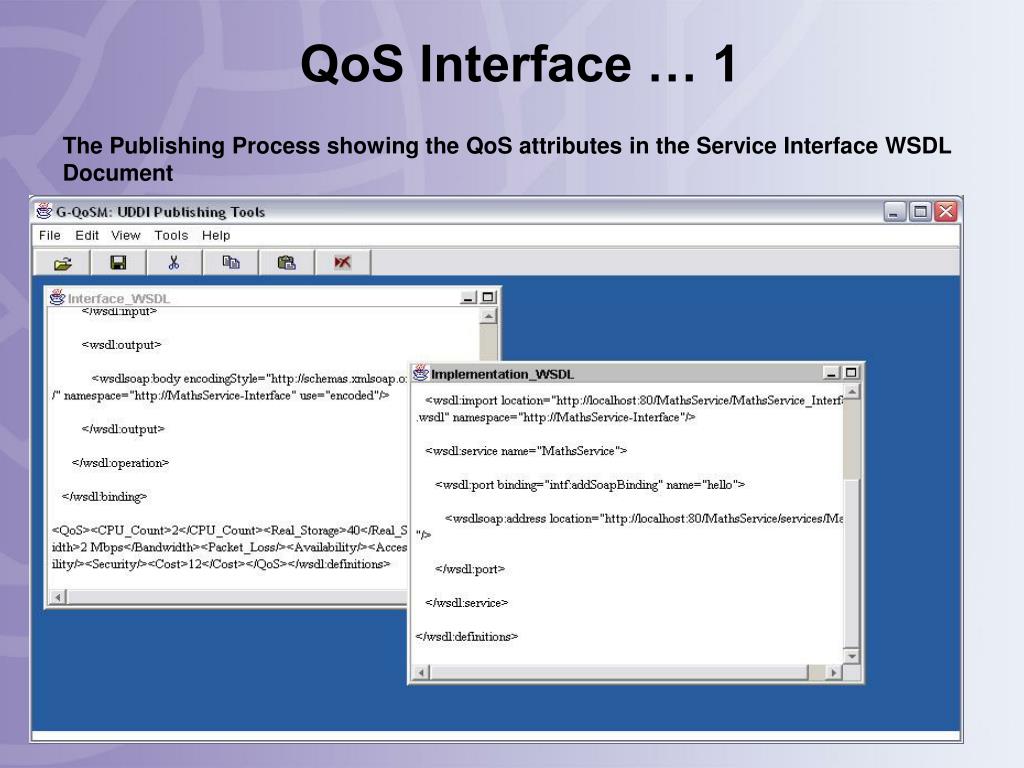Click the wsdlsoap:address location line
Viewport: 1024px width, 768px height.
click(x=644, y=519)
